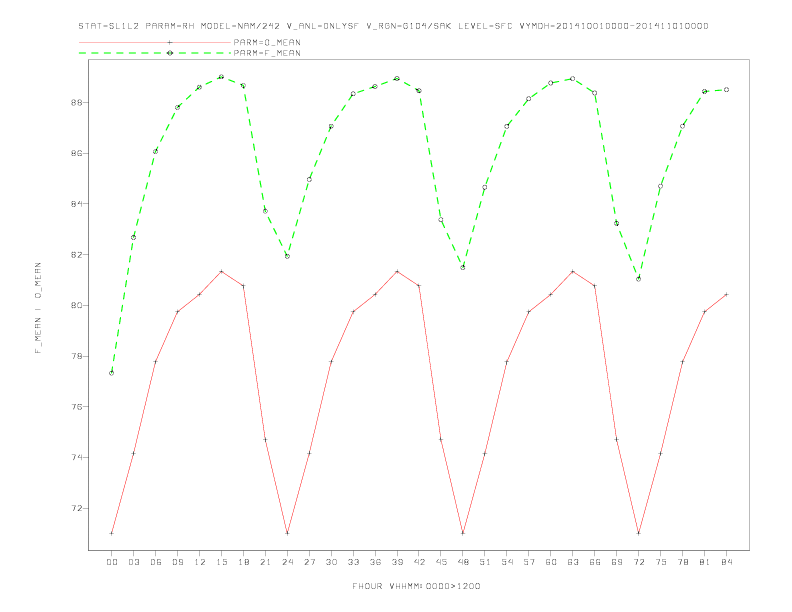Click the y-axis tick label 84
This screenshot has height=612, width=792.
[76, 204]
